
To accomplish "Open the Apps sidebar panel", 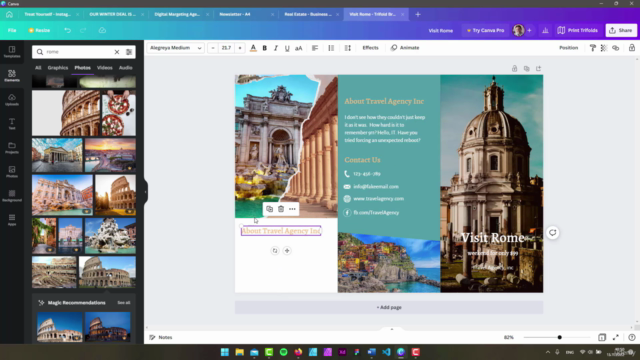I will [x=12, y=220].
